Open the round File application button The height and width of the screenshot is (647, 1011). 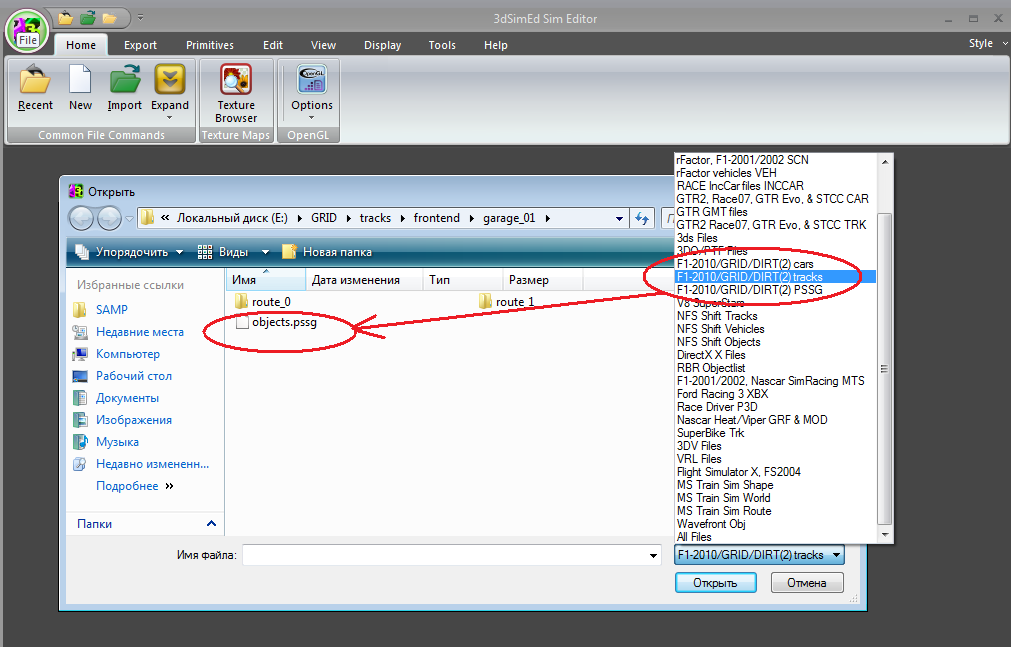pyautogui.click(x=28, y=30)
